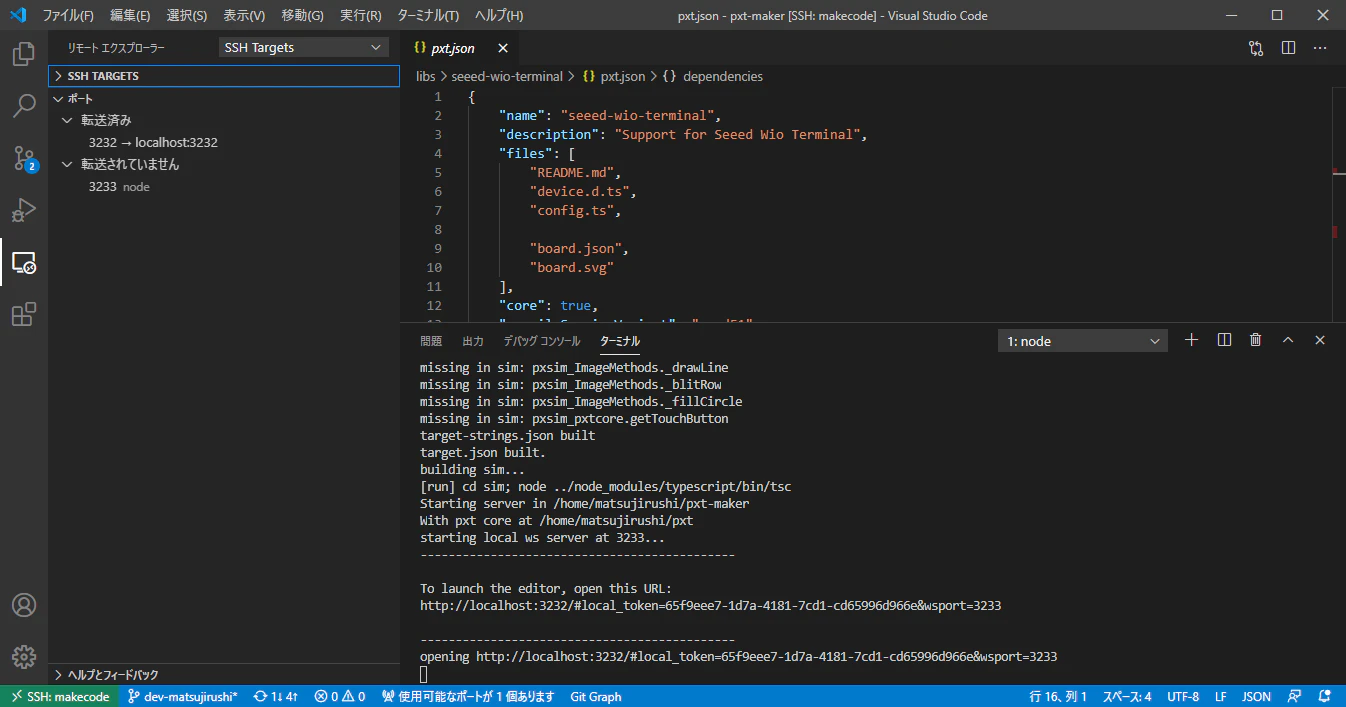Switch to the デバッグ コンソール tab
The height and width of the screenshot is (707, 1346).
(542, 341)
